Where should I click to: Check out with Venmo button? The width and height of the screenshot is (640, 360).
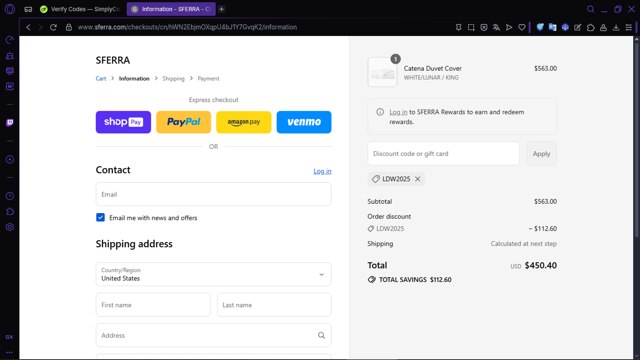pos(304,122)
